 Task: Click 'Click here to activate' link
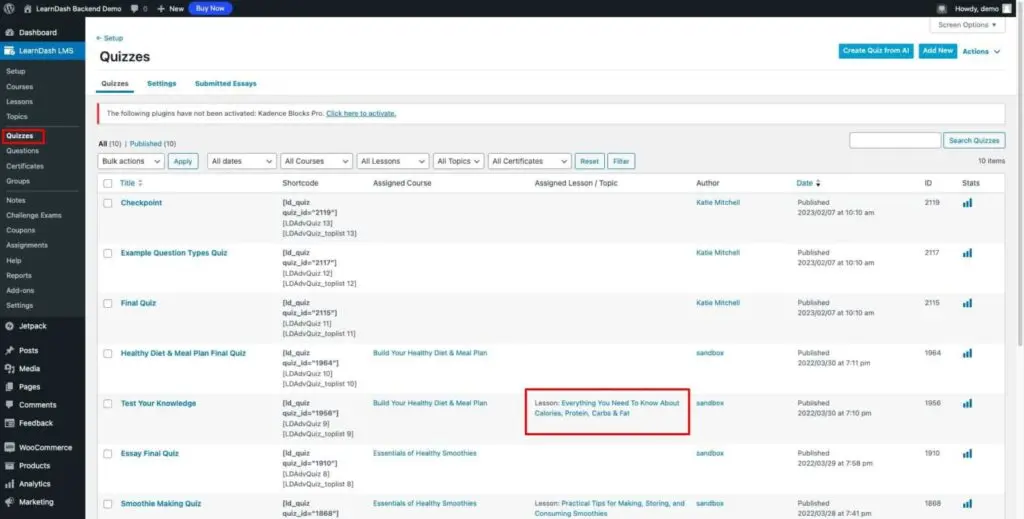click(361, 114)
